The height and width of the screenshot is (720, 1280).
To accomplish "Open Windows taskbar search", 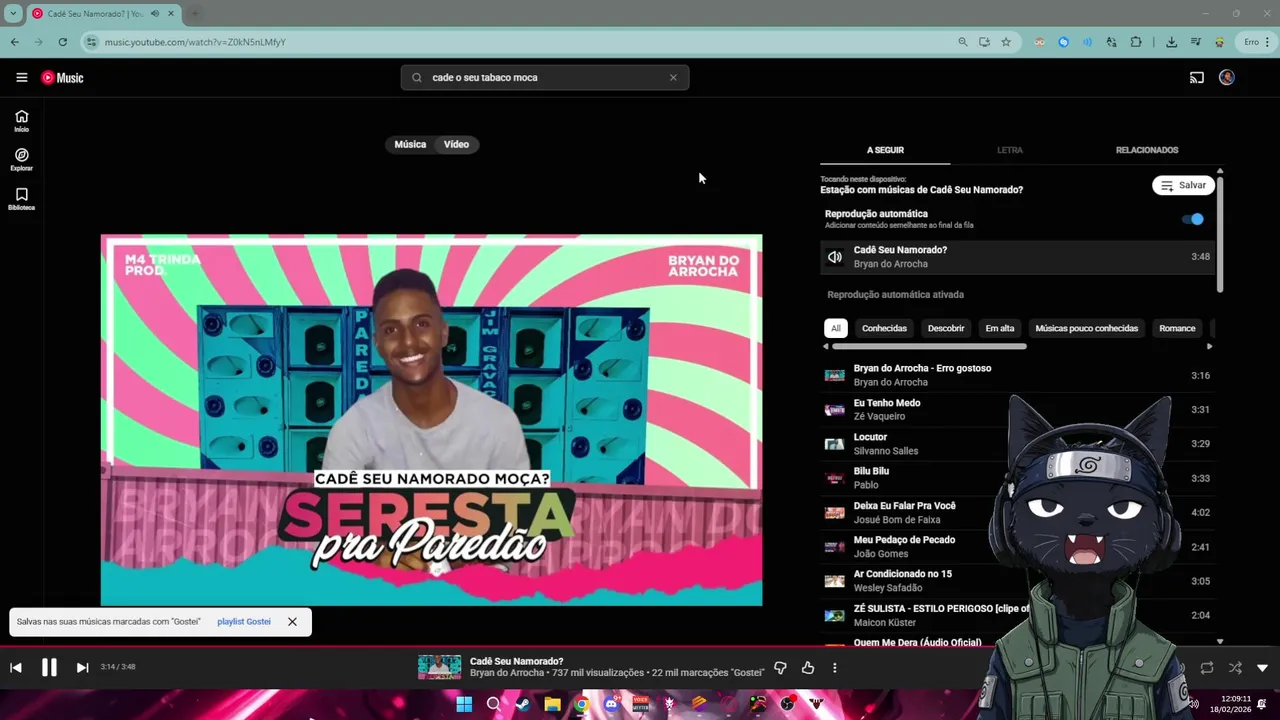I will (x=493, y=704).
